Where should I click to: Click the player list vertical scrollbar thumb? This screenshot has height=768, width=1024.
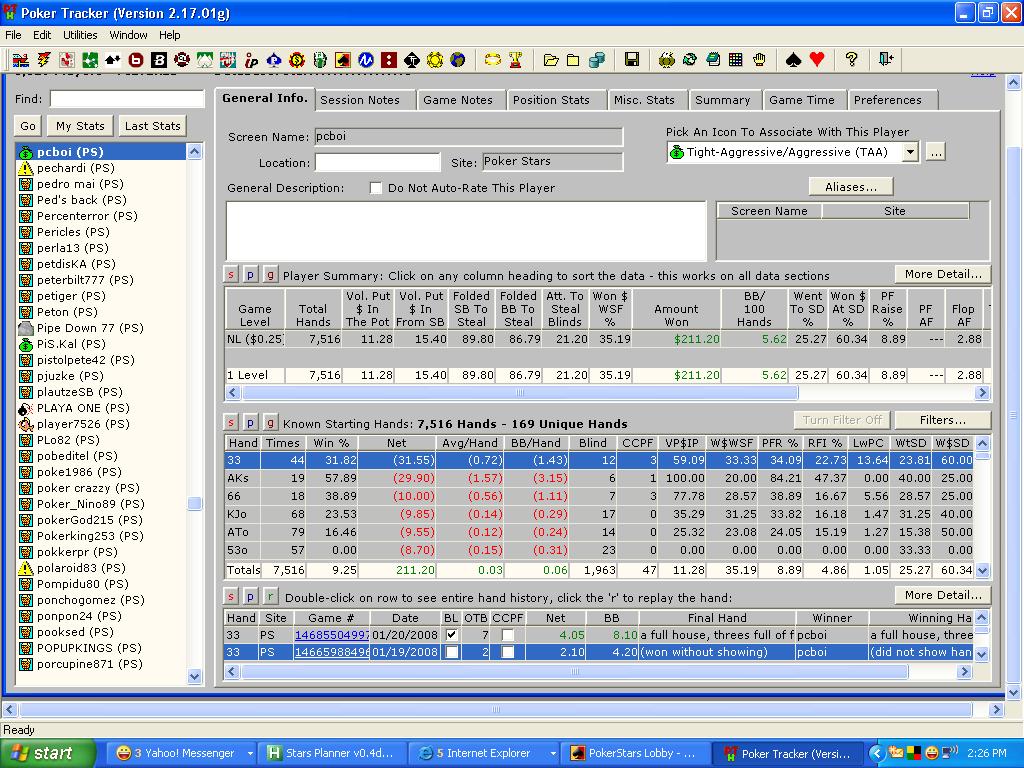tap(194, 504)
